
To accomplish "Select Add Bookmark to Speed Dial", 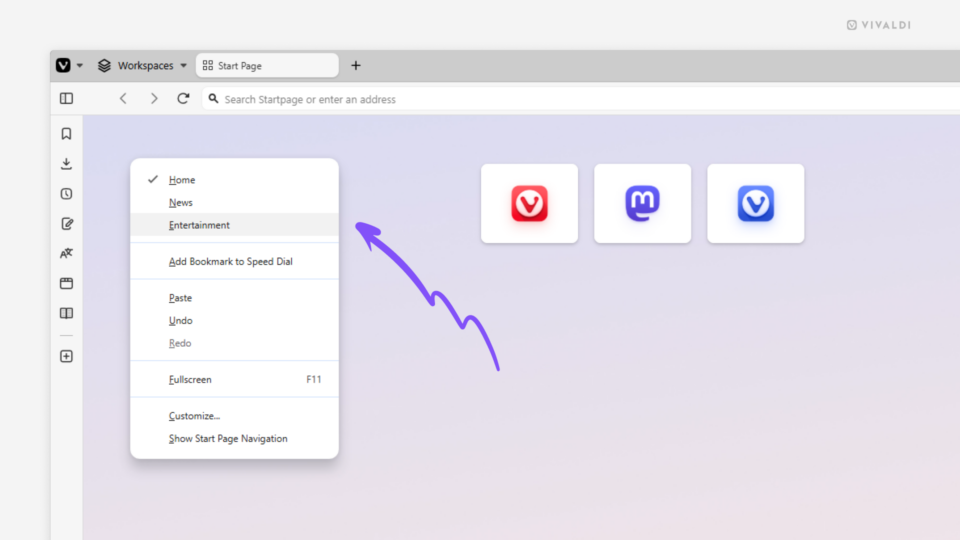I will pos(234,261).
